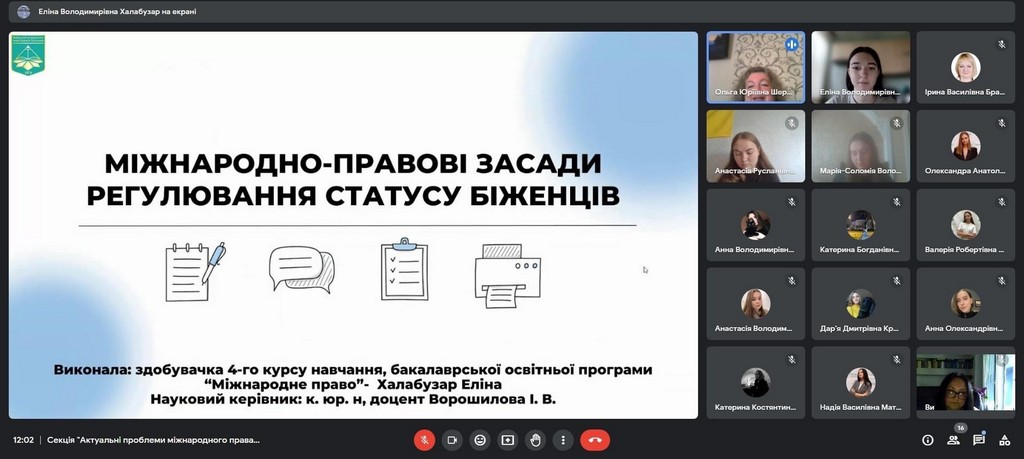Image resolution: width=1024 pixels, height=459 pixels.
Task: Open the three-dot more options menu
Action: click(563, 439)
